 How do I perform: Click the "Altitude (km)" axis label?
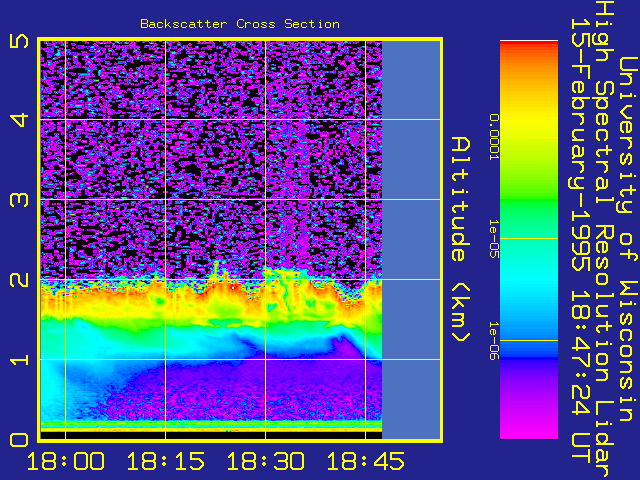tap(461, 240)
